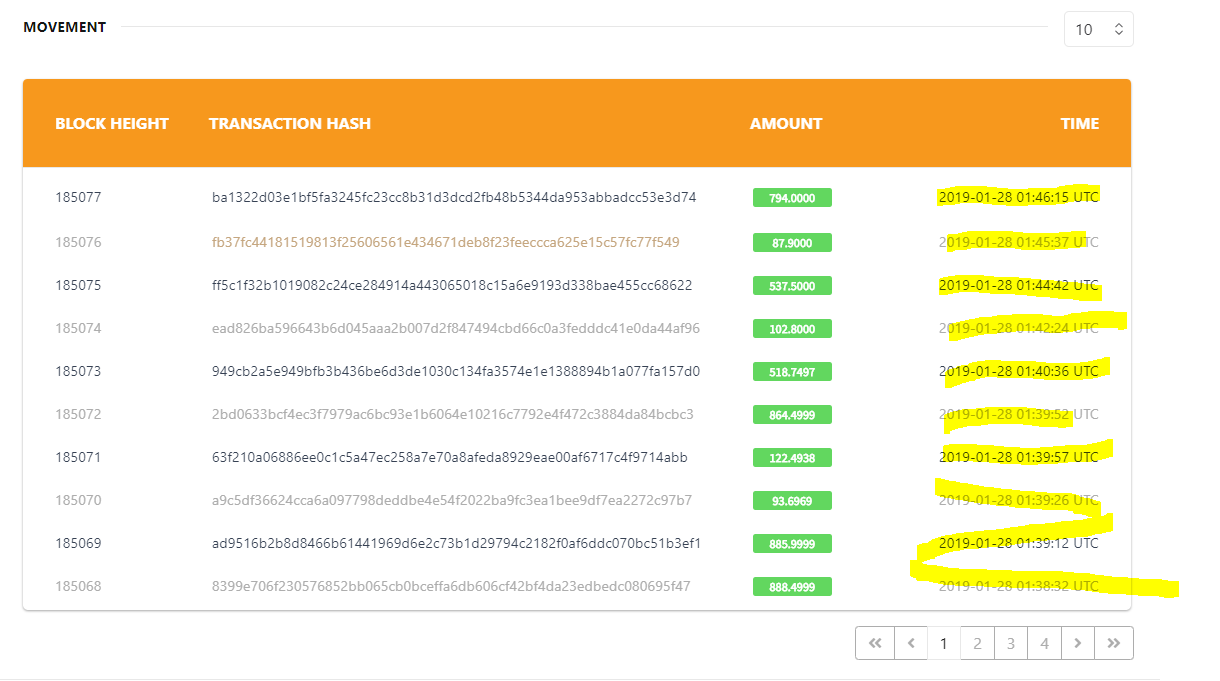1220x681 pixels.
Task: Click the green amount badge 518.7497
Action: pos(792,371)
